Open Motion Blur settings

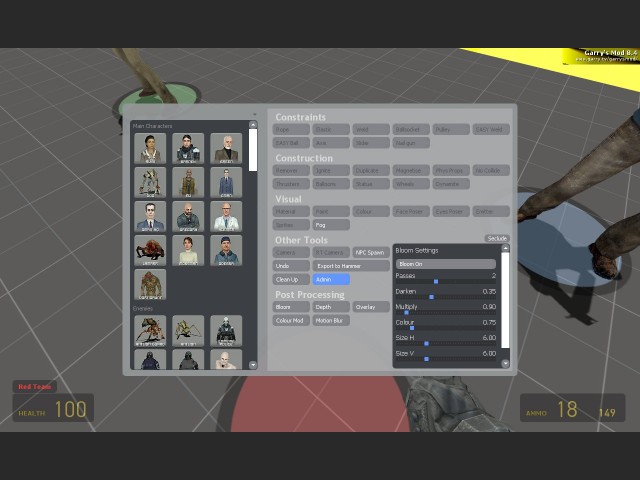[x=331, y=320]
